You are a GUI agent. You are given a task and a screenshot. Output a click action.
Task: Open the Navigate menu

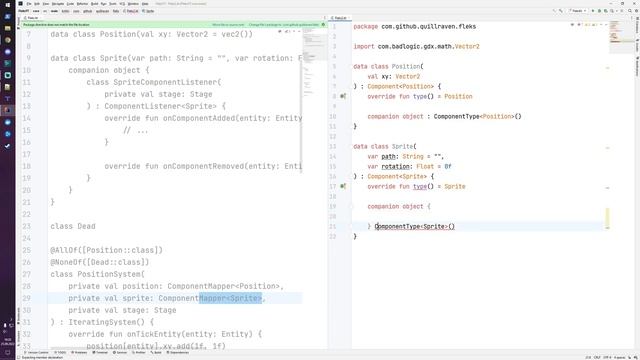coord(58,4)
